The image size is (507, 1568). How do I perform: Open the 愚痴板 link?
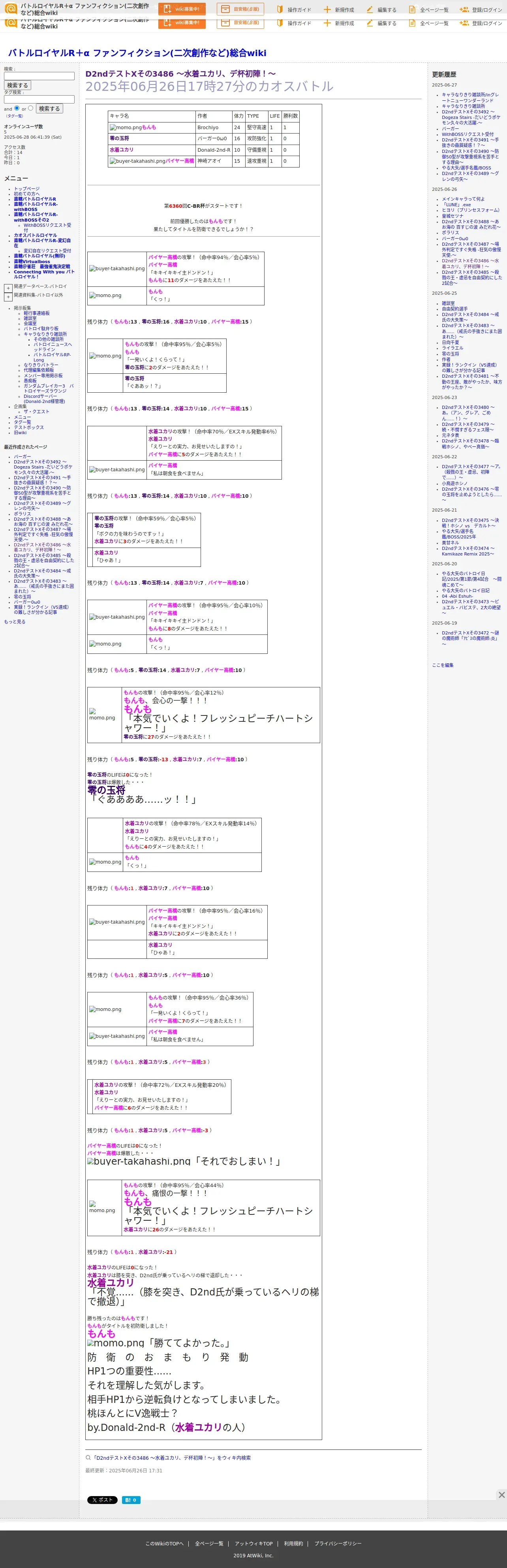(x=30, y=380)
